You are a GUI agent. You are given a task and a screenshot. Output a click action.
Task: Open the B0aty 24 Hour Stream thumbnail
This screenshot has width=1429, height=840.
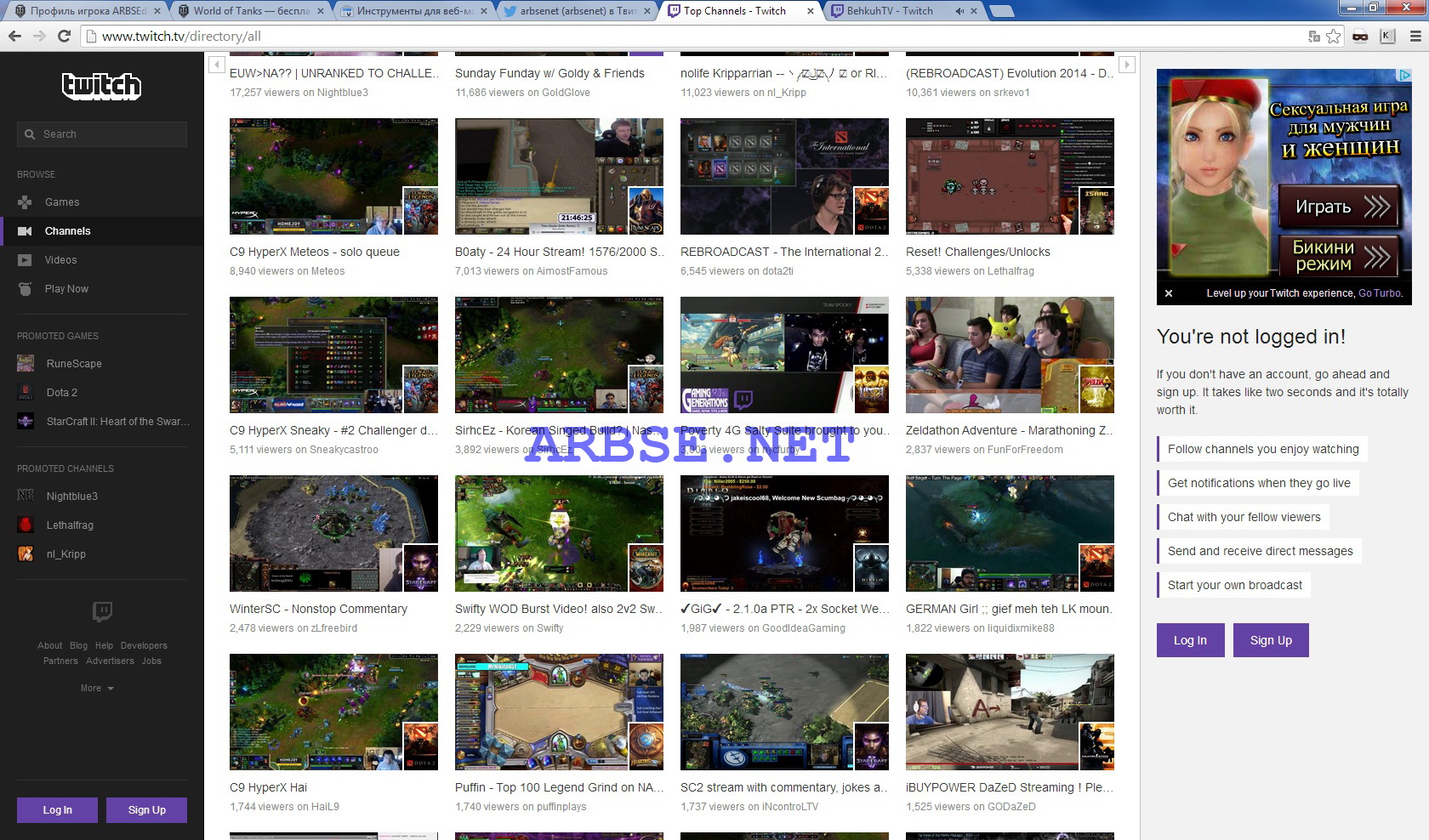click(559, 177)
